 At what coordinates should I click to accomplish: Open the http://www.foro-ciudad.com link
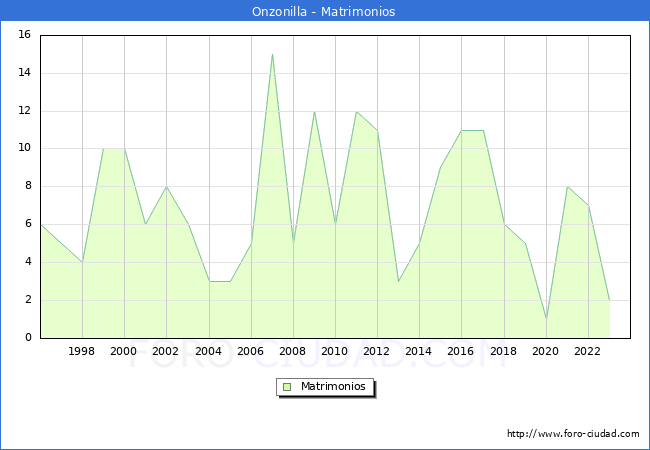[x=573, y=434]
